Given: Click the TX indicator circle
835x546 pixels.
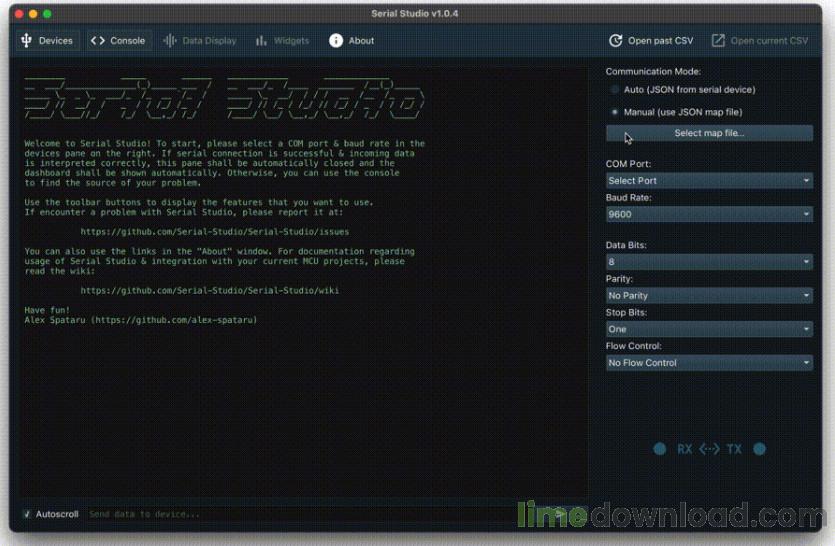Looking at the screenshot, I should tap(759, 449).
